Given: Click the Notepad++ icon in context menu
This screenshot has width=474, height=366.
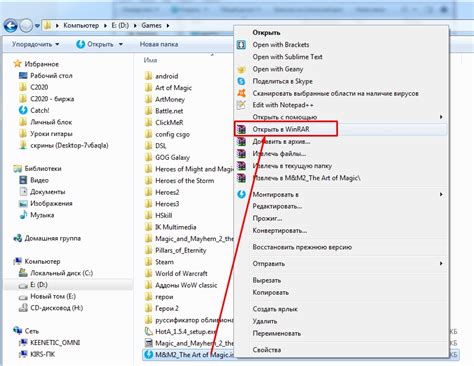Looking at the screenshot, I should coord(241,105).
